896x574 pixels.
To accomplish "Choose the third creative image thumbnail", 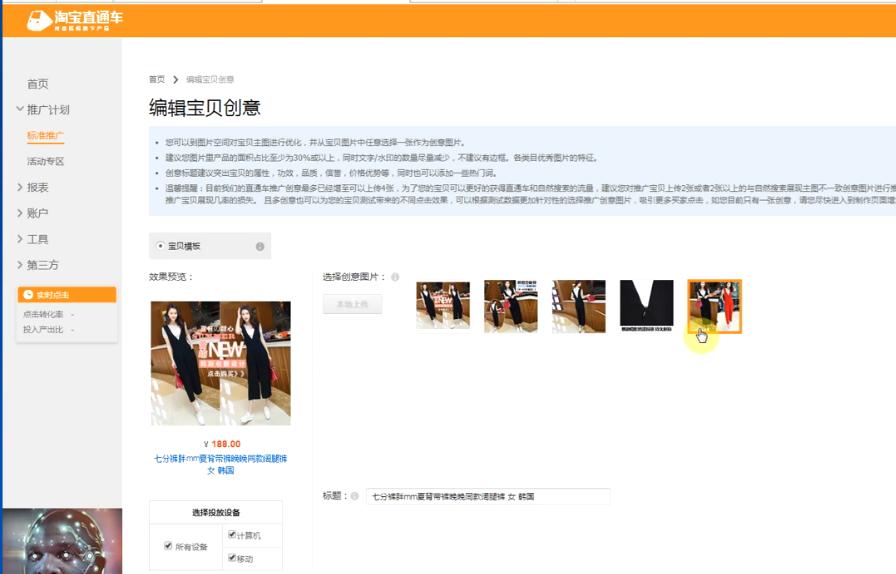I will [x=578, y=305].
